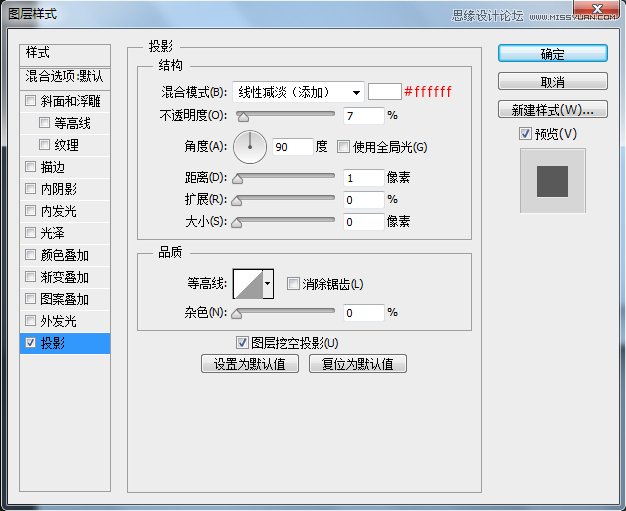
Task: Toggle the 预览(V) checkbox
Action: click(525, 133)
